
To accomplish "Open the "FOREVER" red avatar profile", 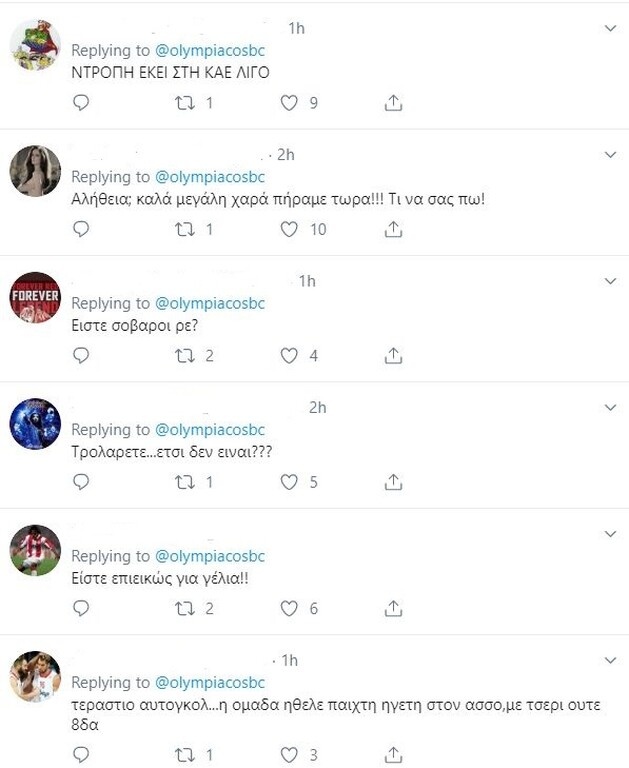I will 35,297.
